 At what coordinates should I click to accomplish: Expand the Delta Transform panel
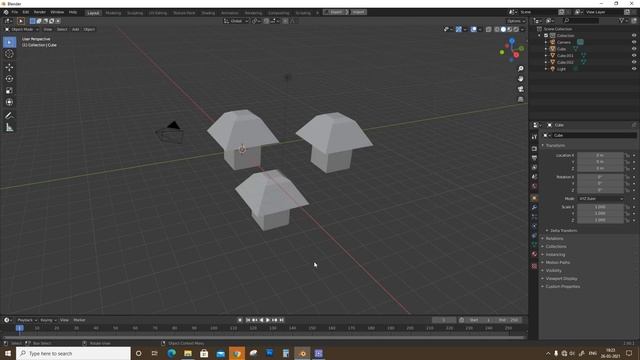point(563,231)
